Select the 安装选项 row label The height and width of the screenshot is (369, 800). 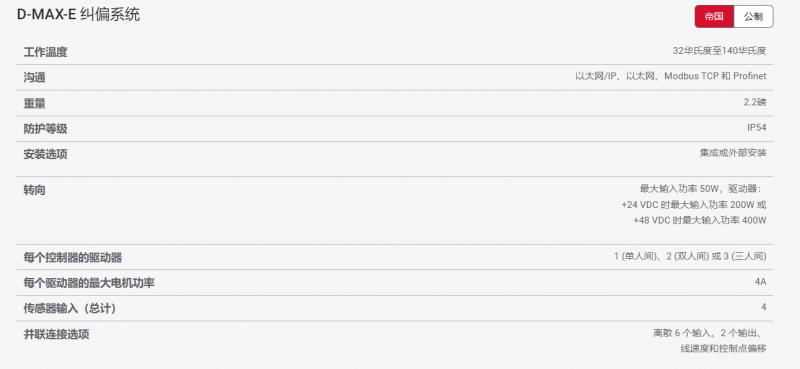(45, 154)
